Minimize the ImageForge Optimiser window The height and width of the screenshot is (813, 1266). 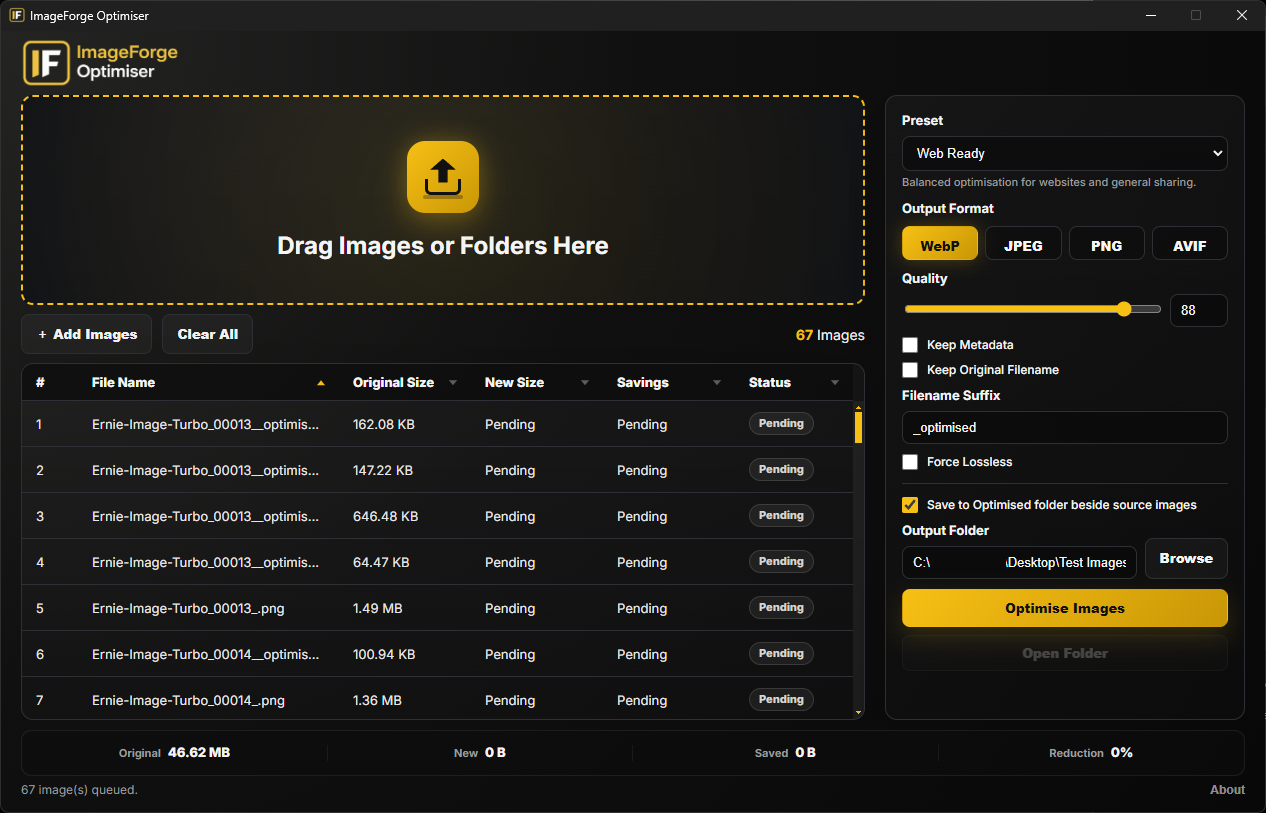tap(1151, 15)
